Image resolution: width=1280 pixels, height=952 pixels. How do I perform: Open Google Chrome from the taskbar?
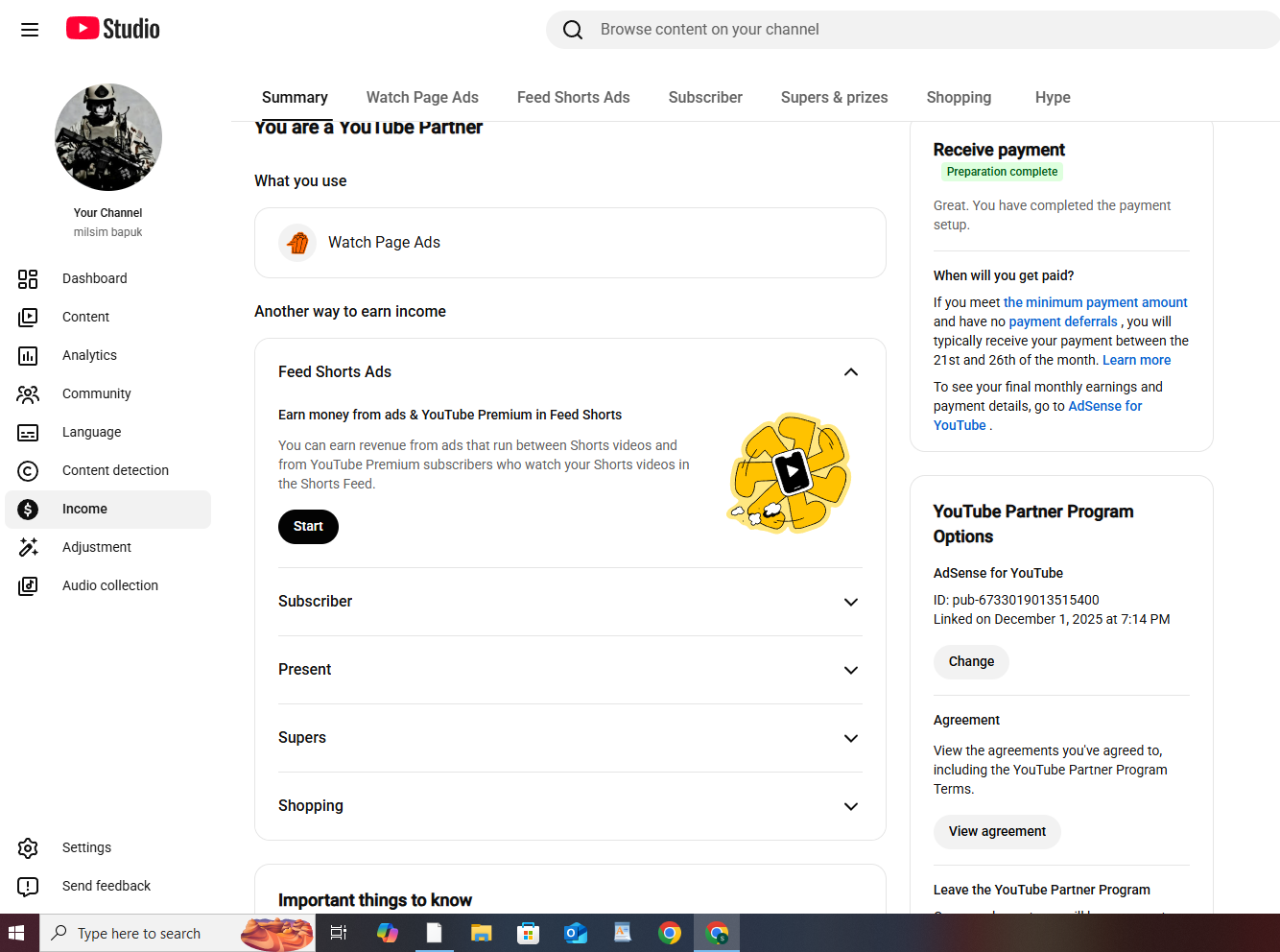pos(670,933)
